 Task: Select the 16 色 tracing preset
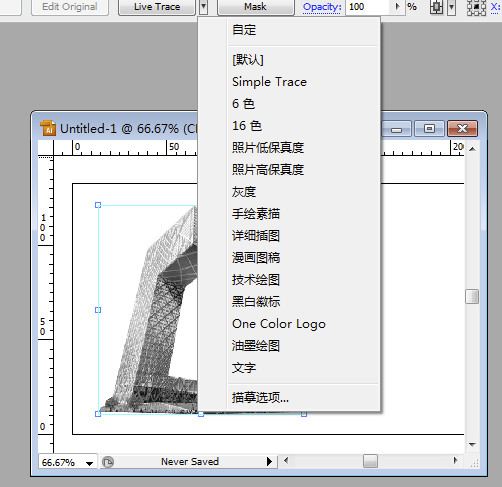[x=247, y=126]
